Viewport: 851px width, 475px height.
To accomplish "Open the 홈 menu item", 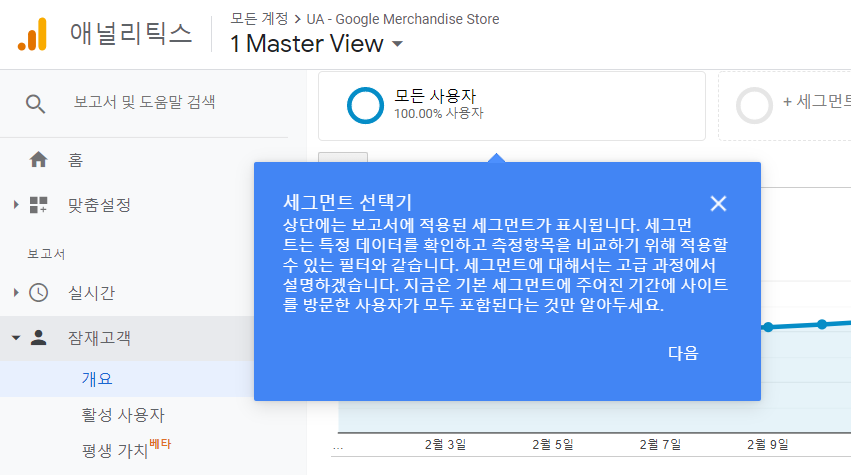I will 75,160.
